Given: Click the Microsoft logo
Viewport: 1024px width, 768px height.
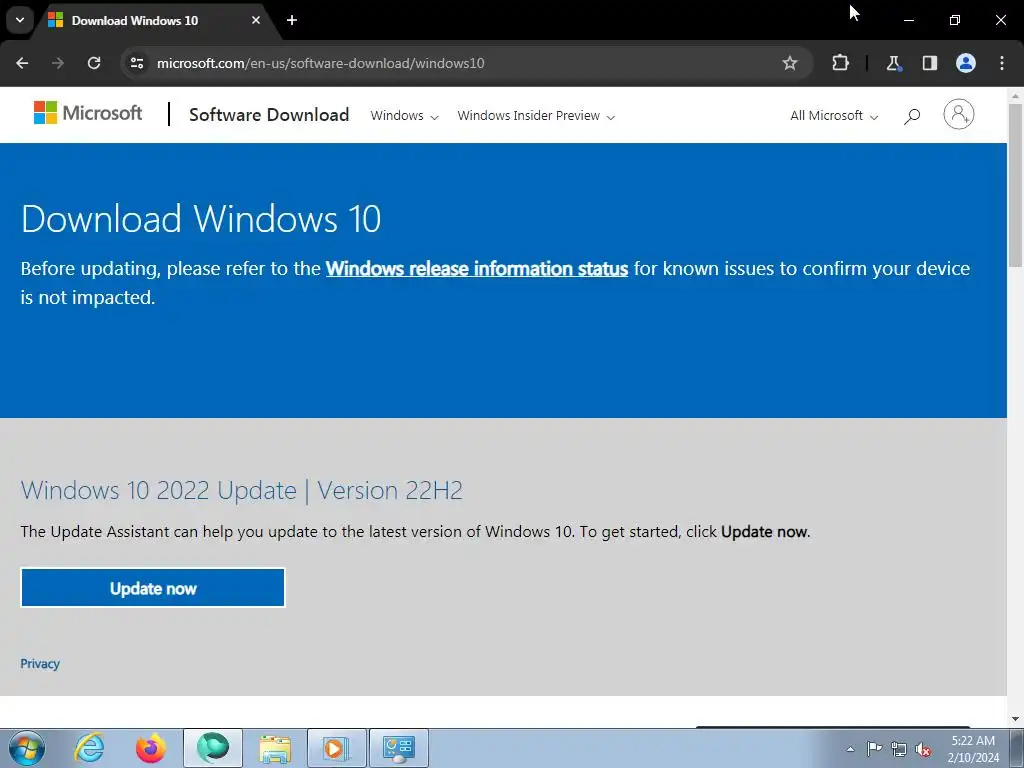Looking at the screenshot, I should pyautogui.click(x=88, y=113).
